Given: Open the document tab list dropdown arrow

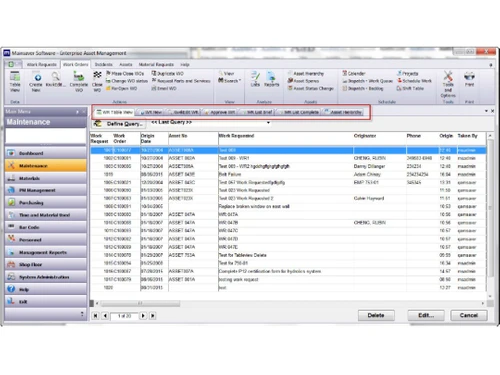Looking at the screenshot, I should (486, 111).
